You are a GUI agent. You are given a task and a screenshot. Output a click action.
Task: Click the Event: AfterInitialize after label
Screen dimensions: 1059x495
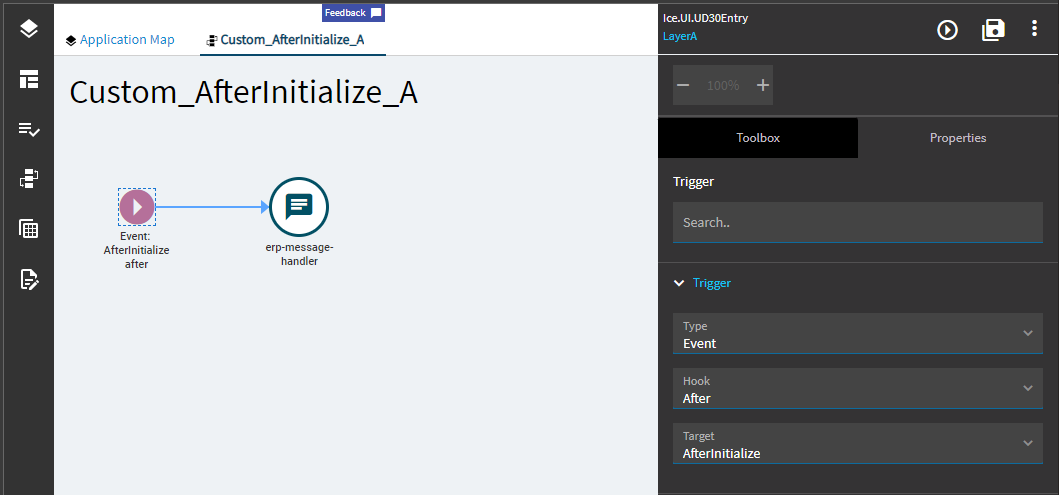coord(136,250)
